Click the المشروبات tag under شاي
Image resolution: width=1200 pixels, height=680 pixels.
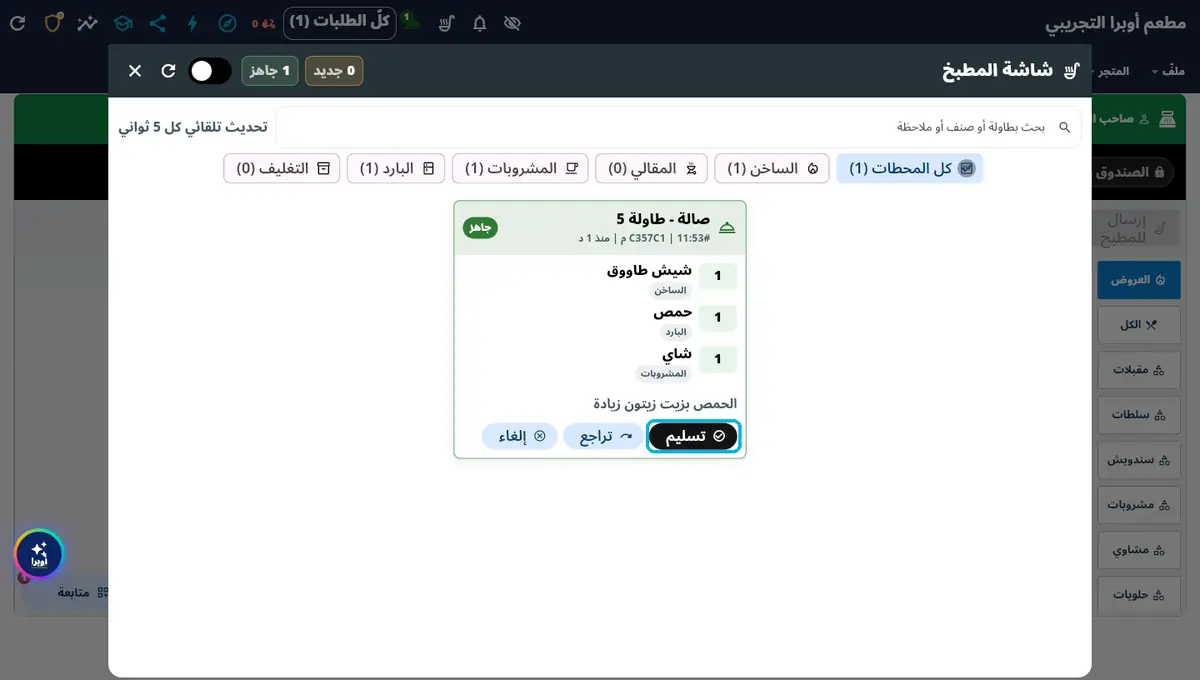click(664, 374)
